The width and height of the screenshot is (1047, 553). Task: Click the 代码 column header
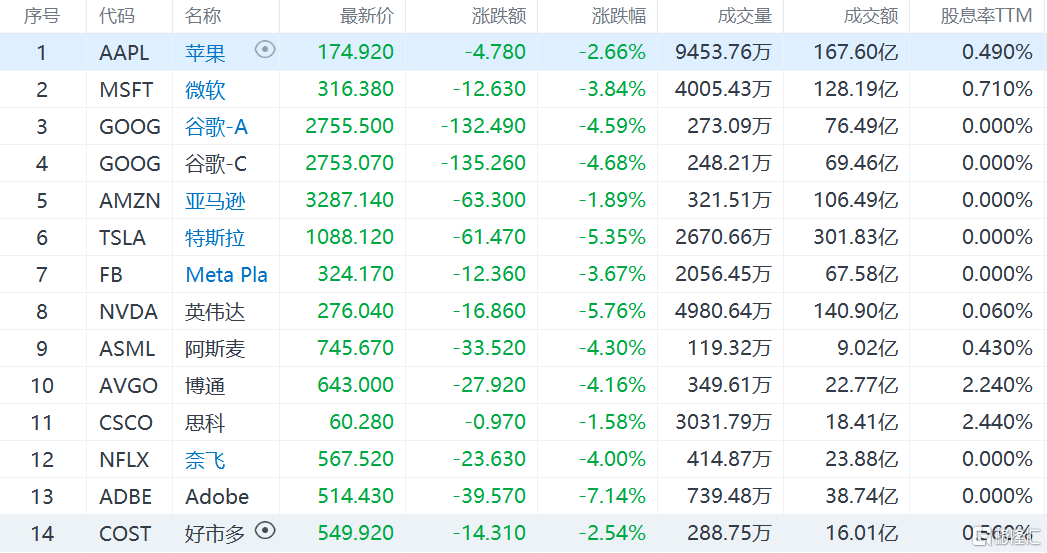pos(117,16)
